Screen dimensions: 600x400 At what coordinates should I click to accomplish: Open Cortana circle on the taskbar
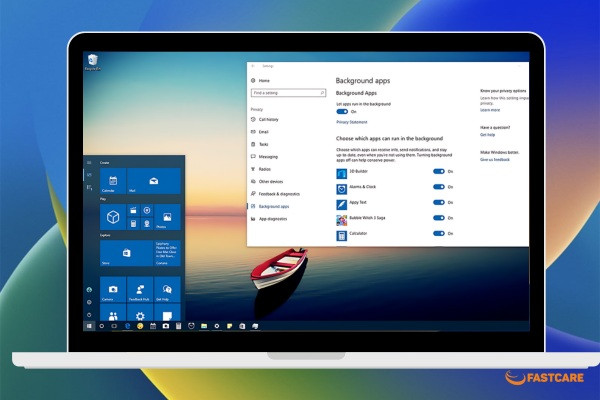[102, 326]
